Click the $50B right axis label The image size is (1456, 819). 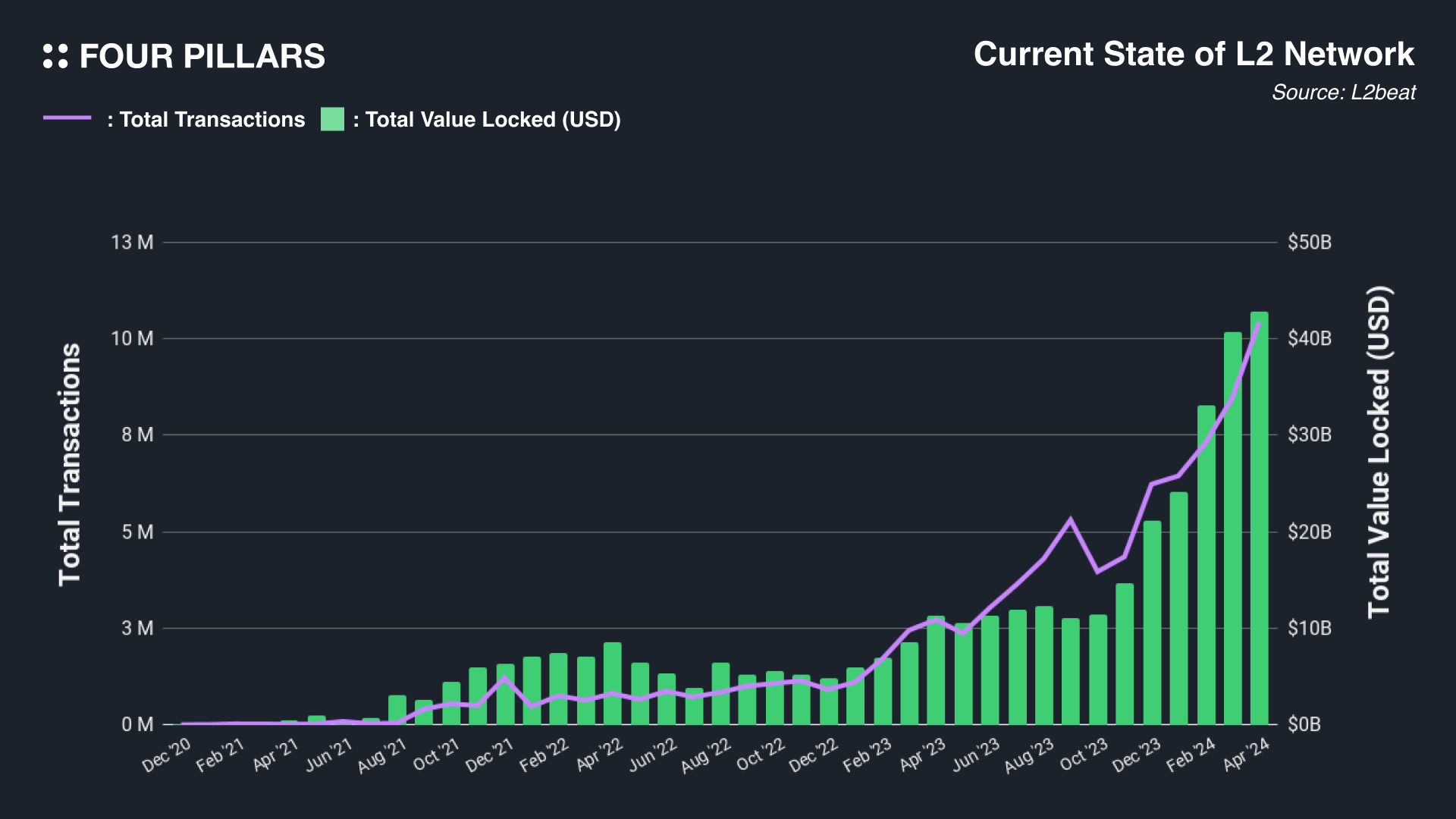click(x=1310, y=243)
